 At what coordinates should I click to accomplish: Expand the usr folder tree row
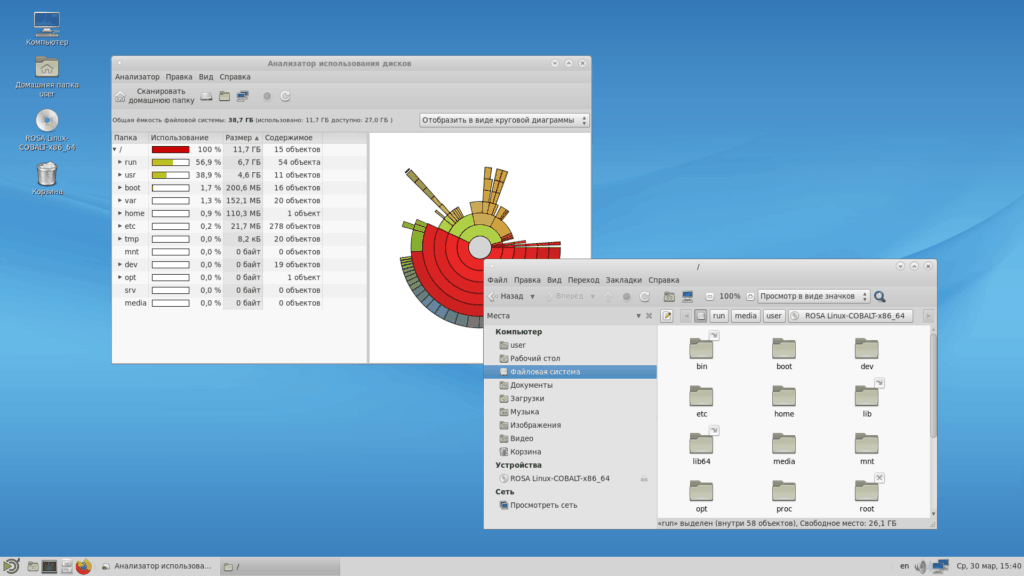120,174
